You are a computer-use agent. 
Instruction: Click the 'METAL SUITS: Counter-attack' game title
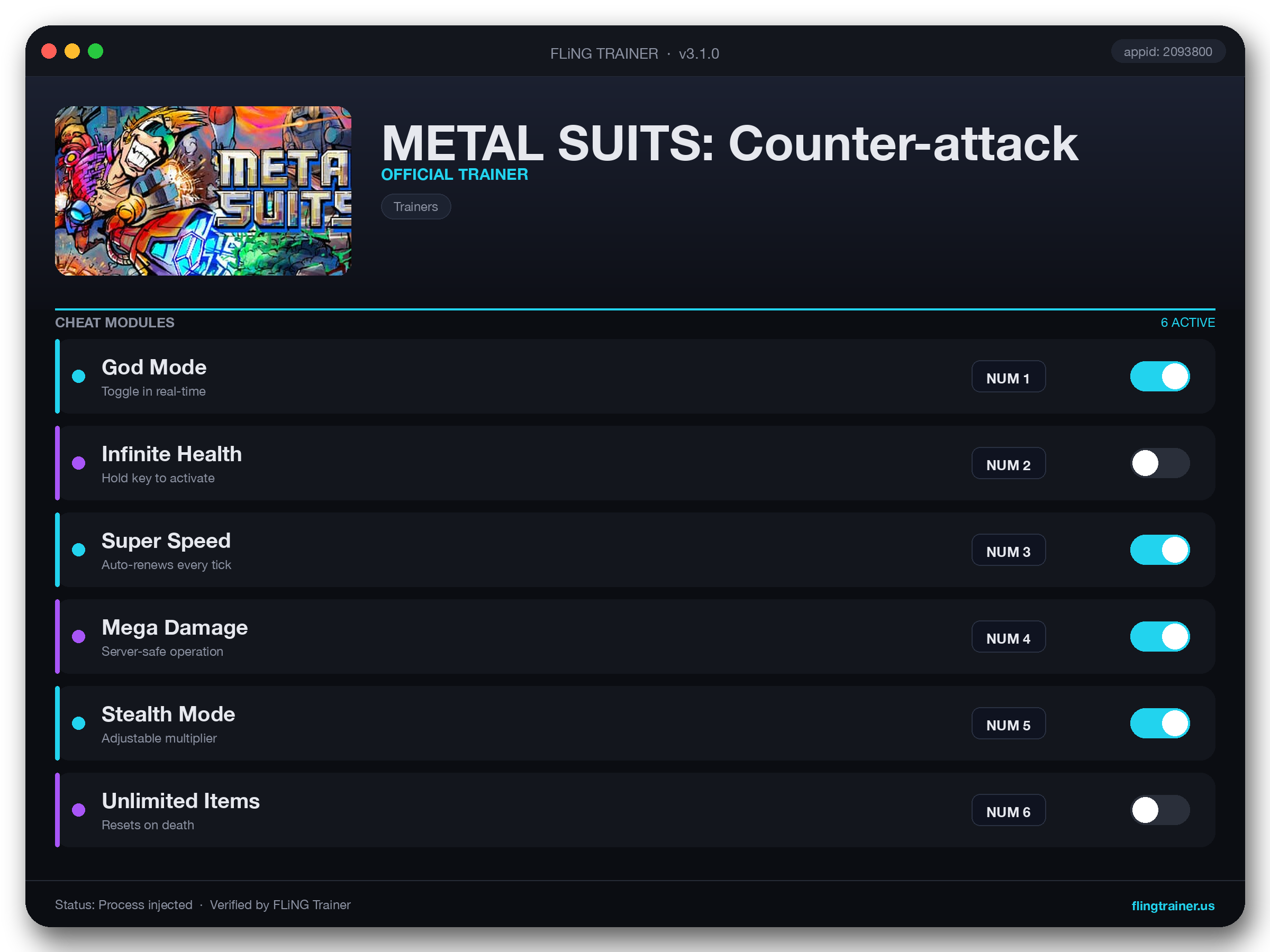[x=729, y=143]
